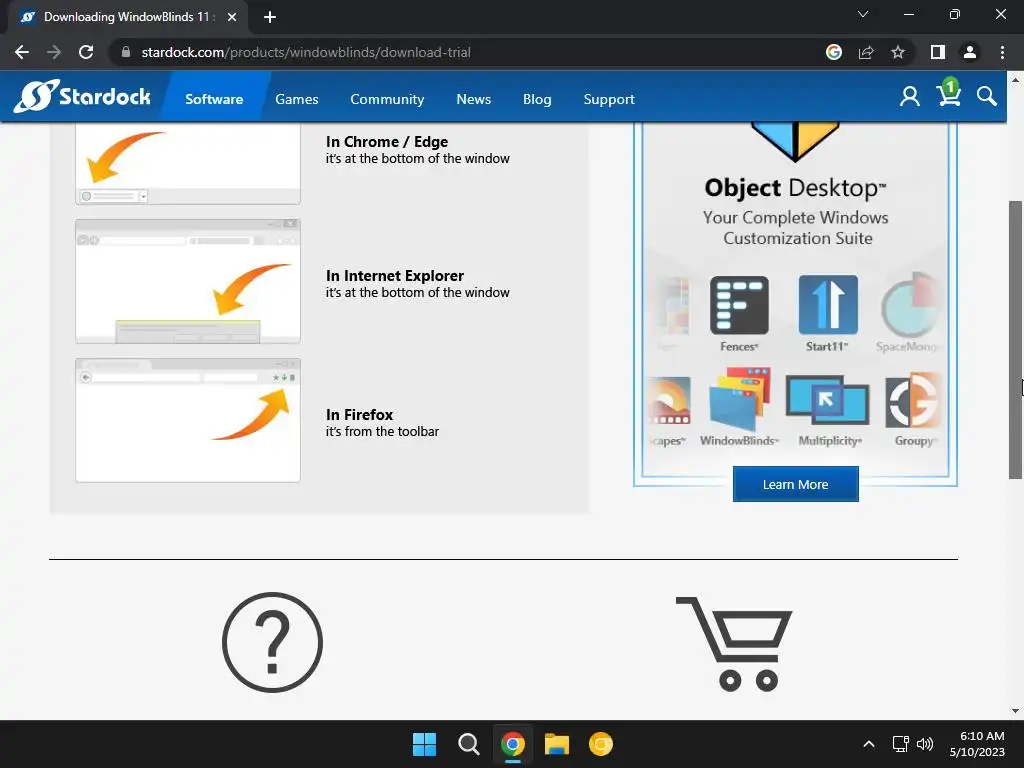Click the address bar URL
The height and width of the screenshot is (768, 1024).
coord(306,52)
